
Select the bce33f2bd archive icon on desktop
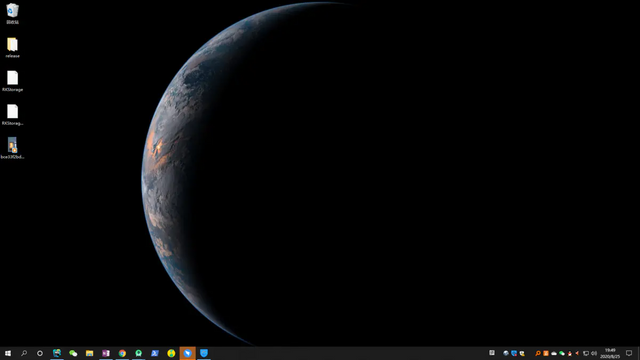[x=12, y=148]
